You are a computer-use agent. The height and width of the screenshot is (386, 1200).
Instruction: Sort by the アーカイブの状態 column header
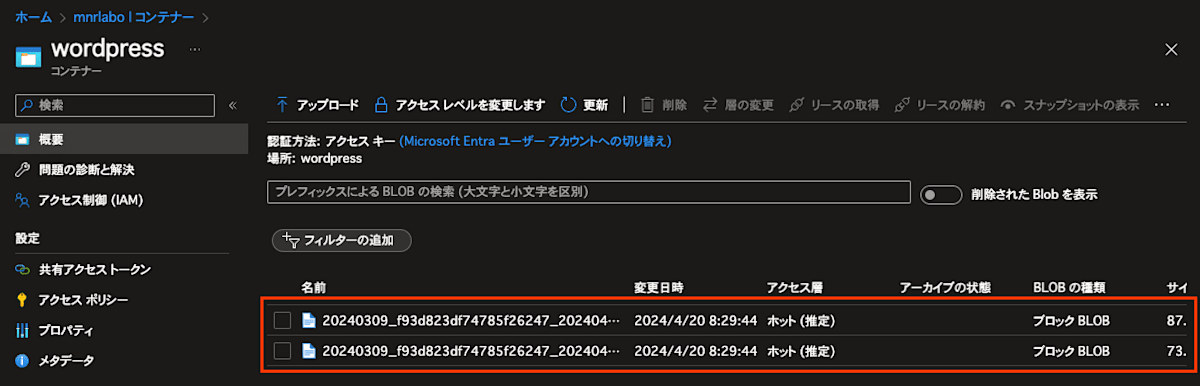coord(945,287)
